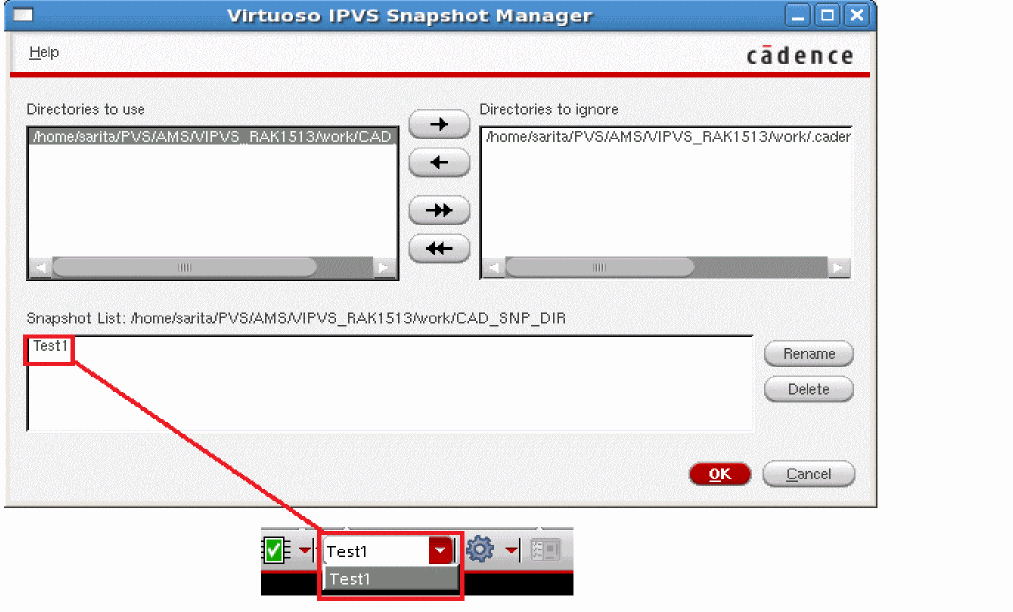This screenshot has height=612, width=1013.
Task: Move all directories to ignore list
Action: click(x=439, y=210)
